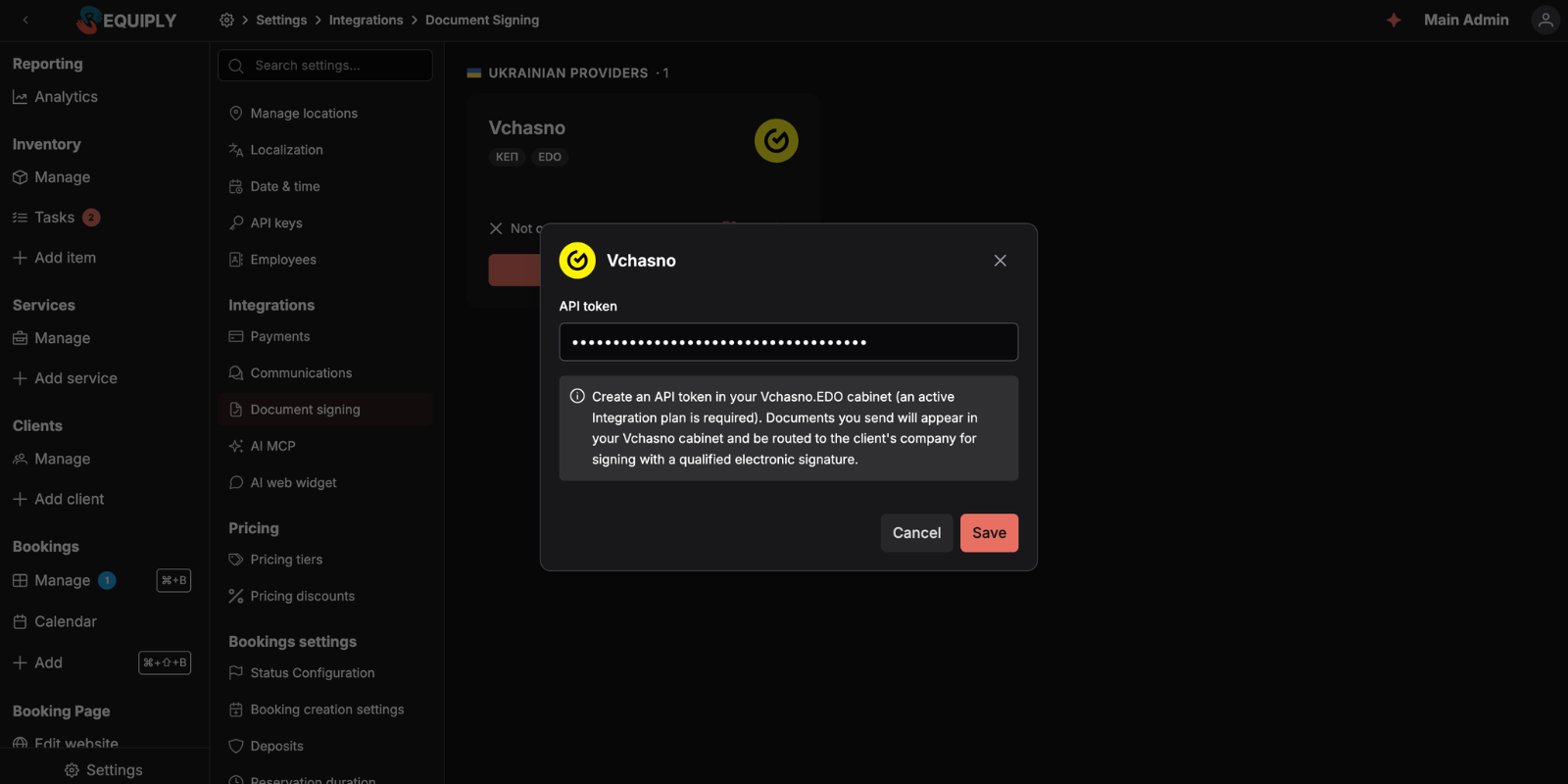
Task: Click the Pricing discounts percent icon
Action: [x=236, y=596]
